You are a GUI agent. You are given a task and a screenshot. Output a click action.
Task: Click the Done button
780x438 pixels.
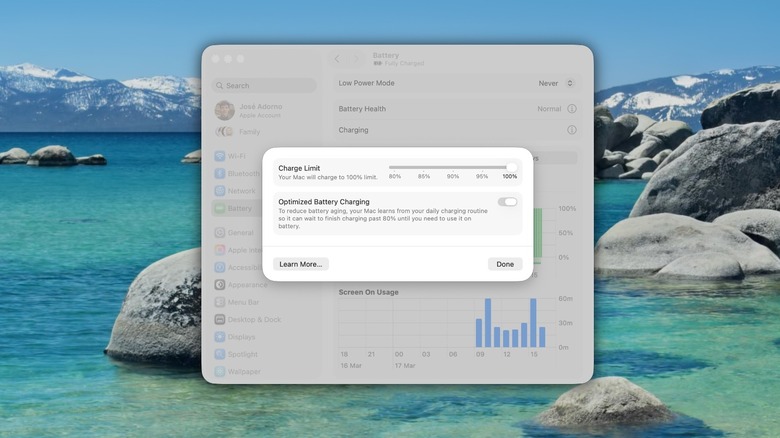(x=505, y=264)
